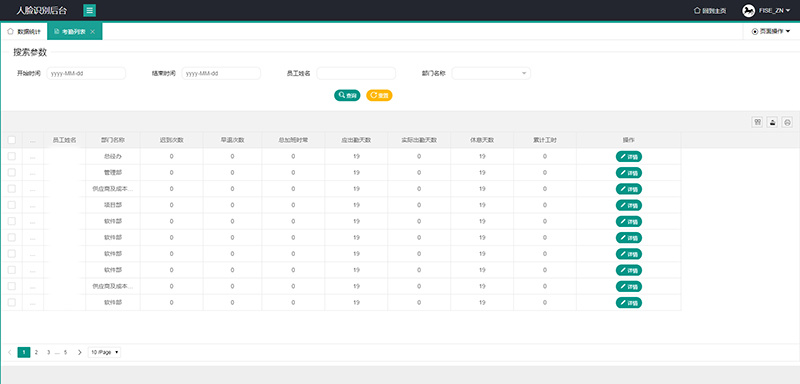Jump to page 3 in pagination
This screenshot has width=800, height=384.
[x=48, y=352]
